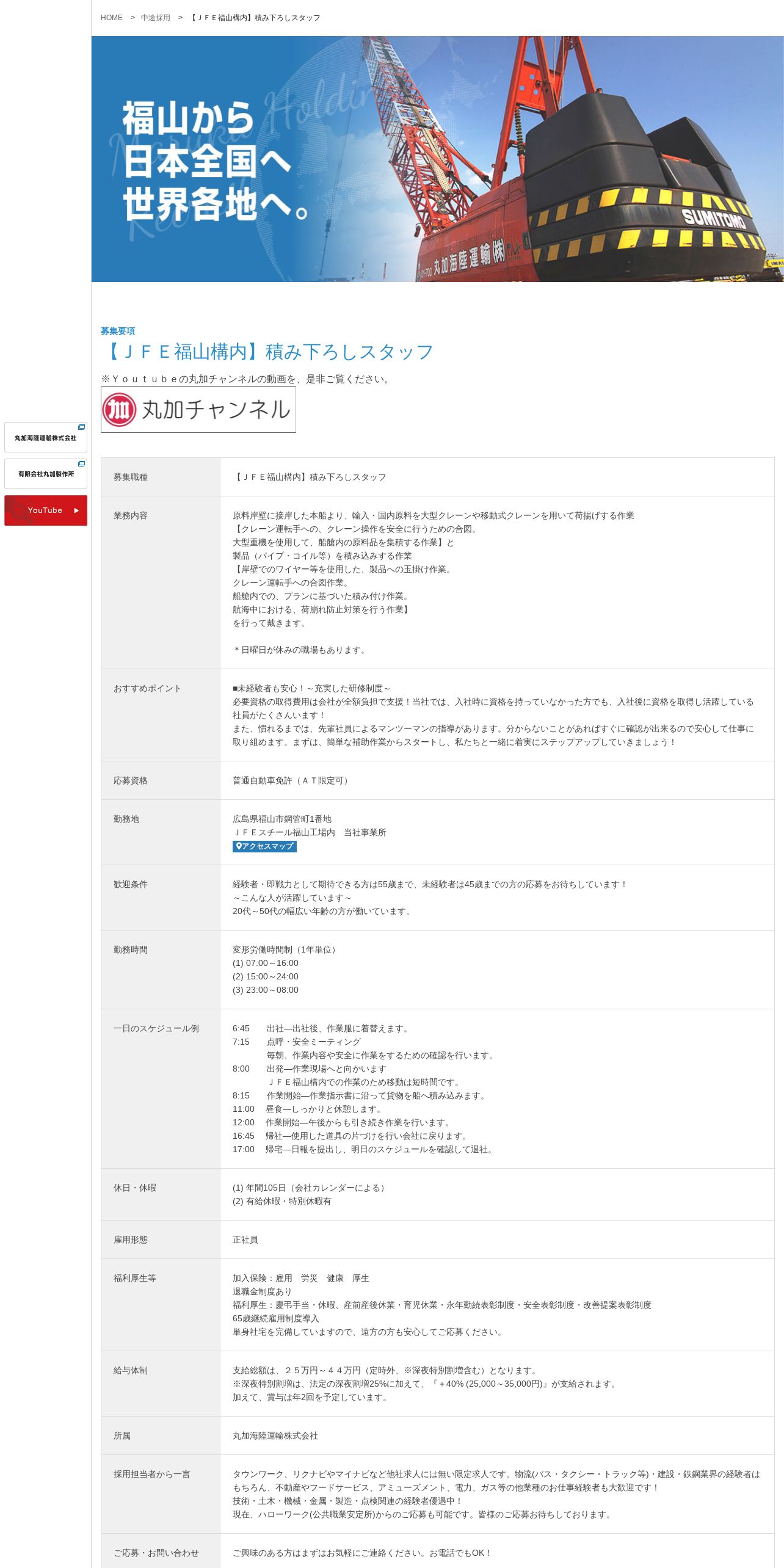Click the text 普通自動車免許（ＡＴ限定可）

point(292,780)
